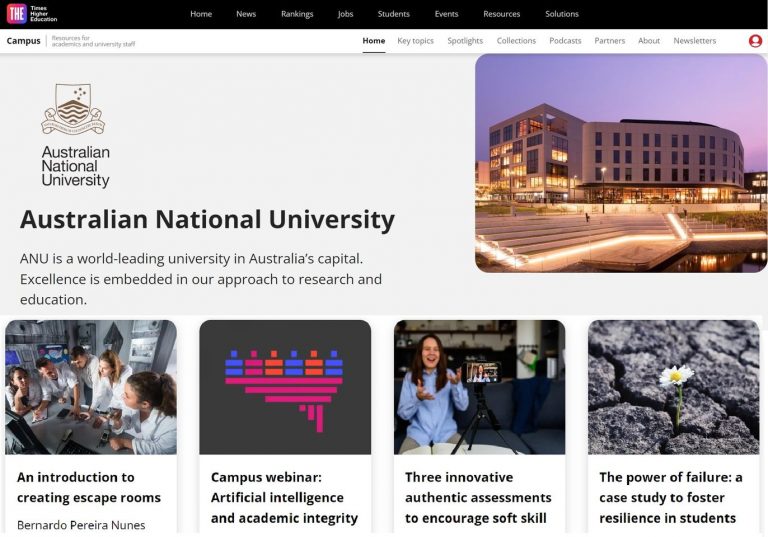Open the woman filming herself thumbnail
The height and width of the screenshot is (537, 768).
(x=480, y=387)
